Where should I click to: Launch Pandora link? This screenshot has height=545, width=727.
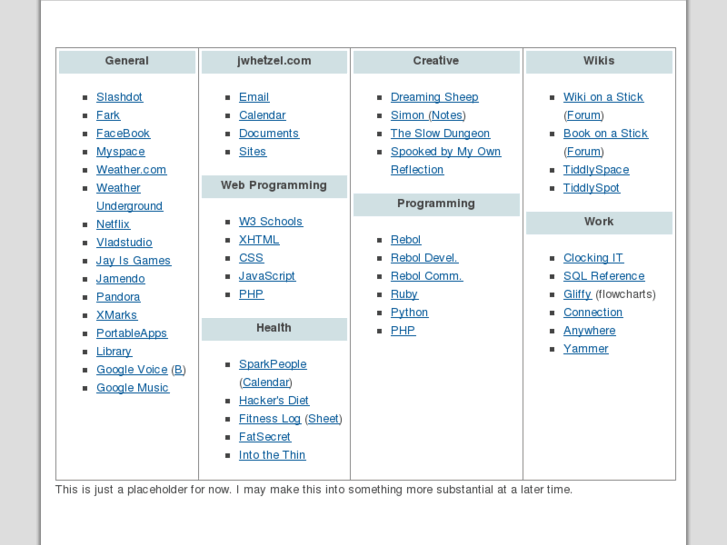pos(118,297)
